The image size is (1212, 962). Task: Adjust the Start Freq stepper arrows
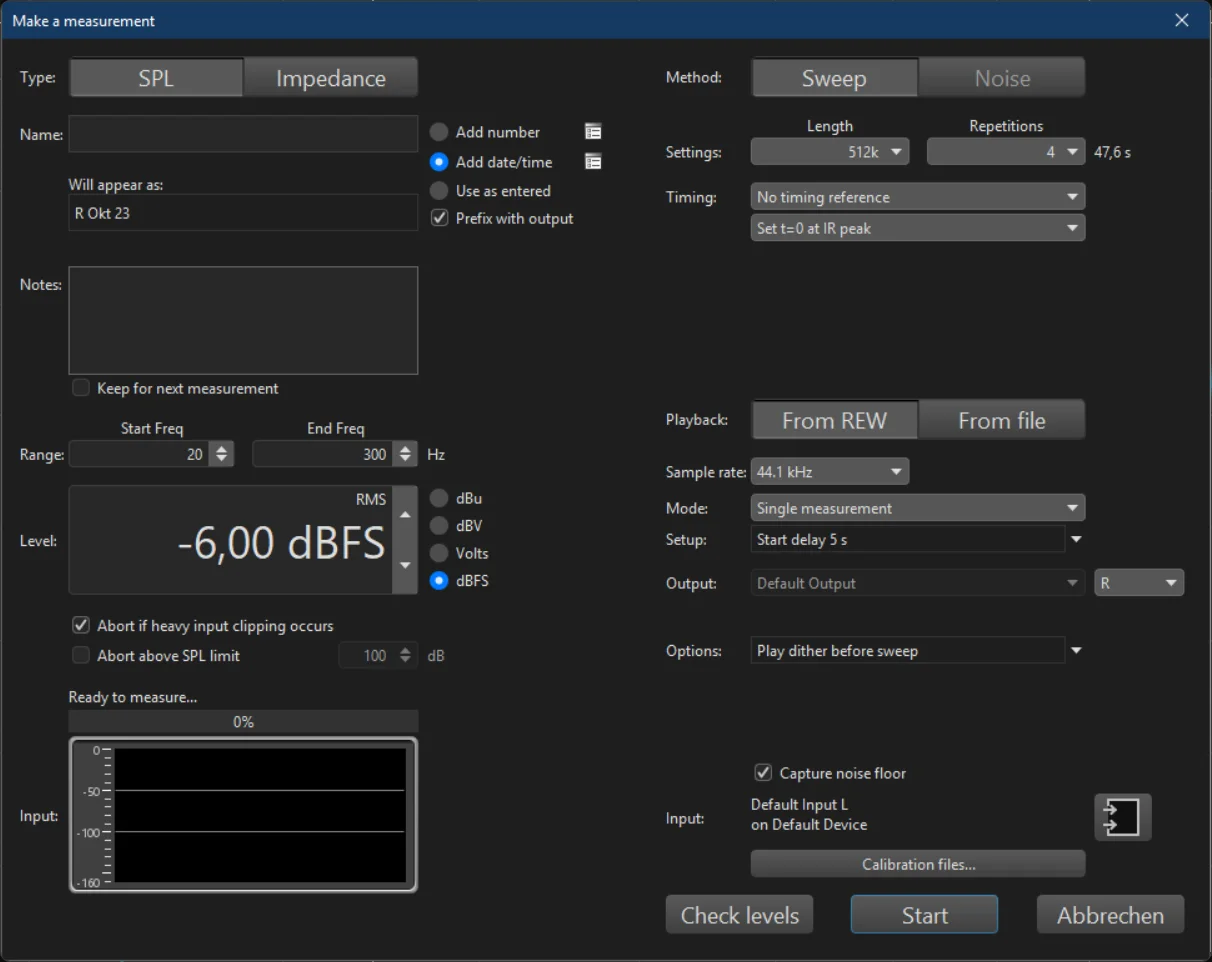(x=222, y=454)
